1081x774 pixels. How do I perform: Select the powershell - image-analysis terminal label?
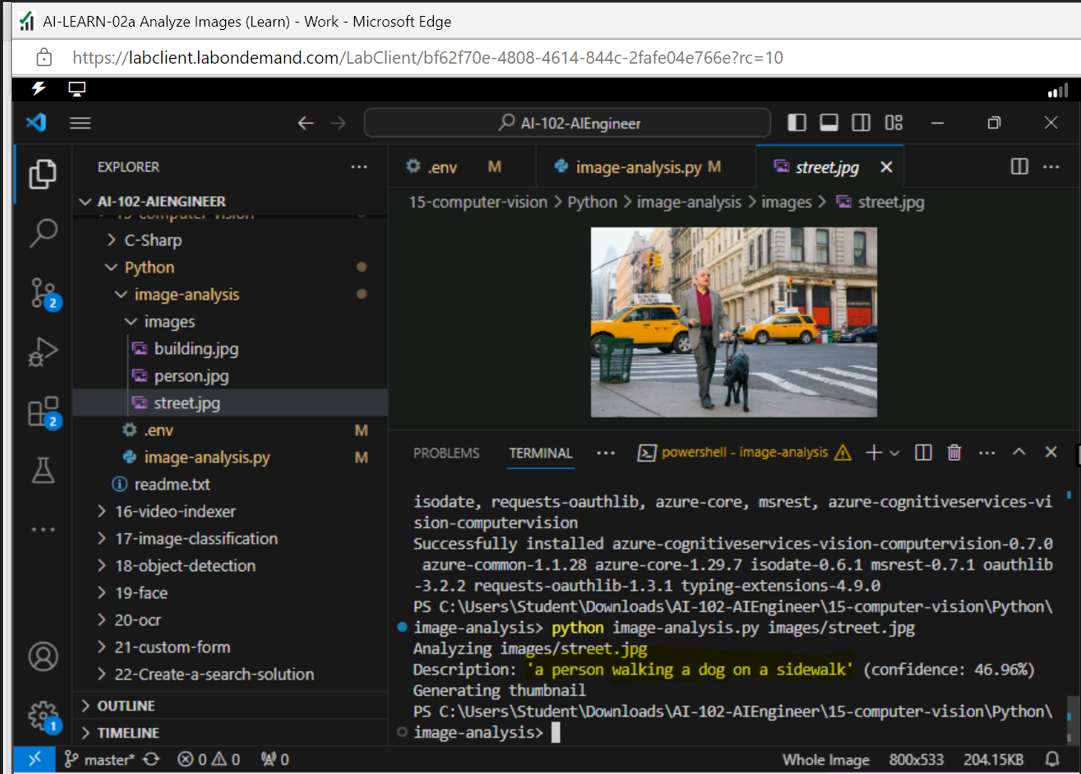pyautogui.click(x=744, y=452)
